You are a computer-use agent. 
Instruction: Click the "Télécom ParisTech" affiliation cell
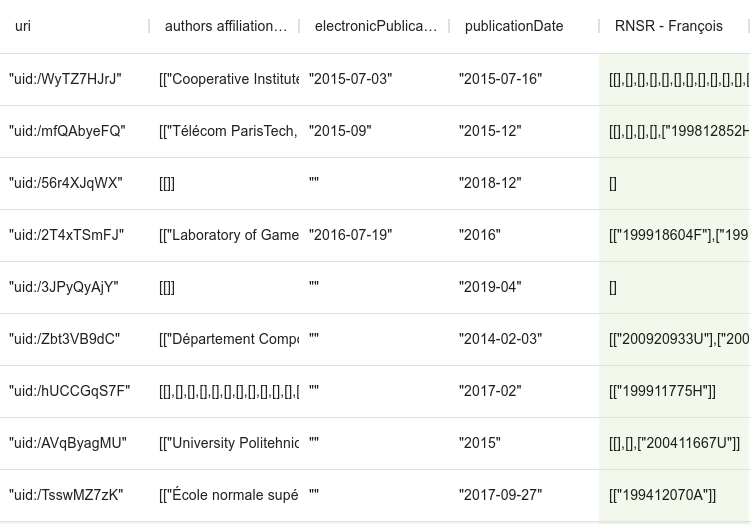tap(229, 131)
